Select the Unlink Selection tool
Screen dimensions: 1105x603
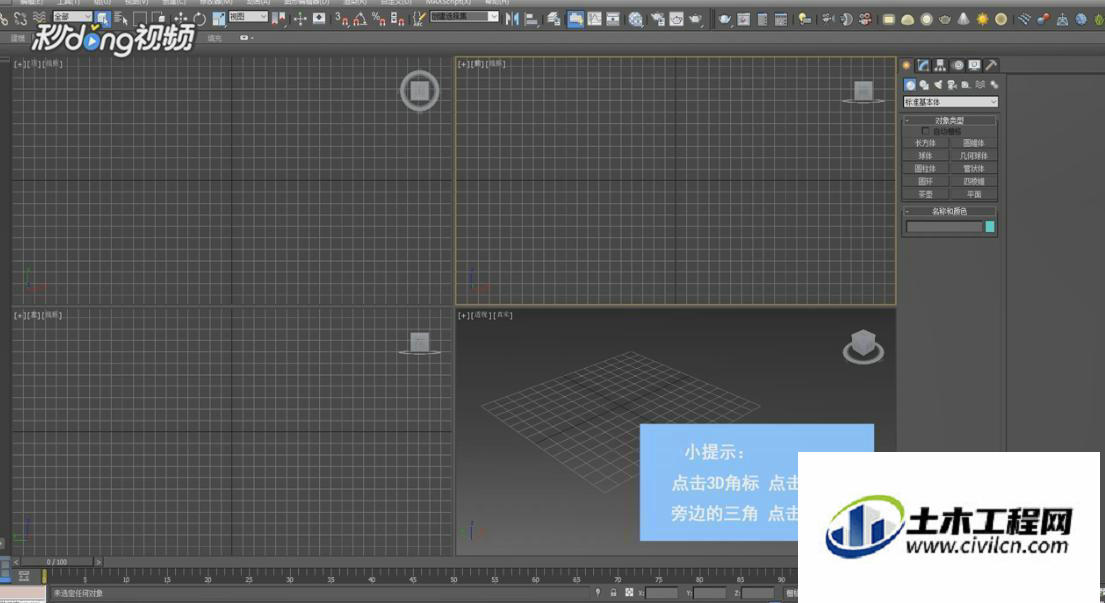(x=20, y=19)
